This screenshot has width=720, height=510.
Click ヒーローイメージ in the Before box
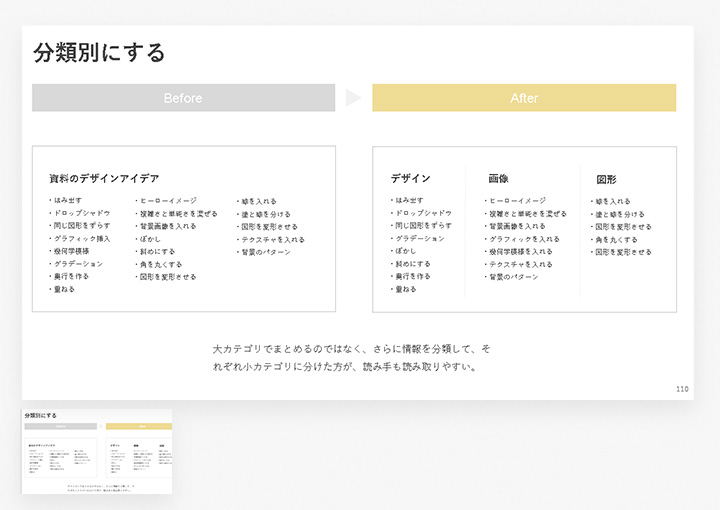[x=169, y=201]
